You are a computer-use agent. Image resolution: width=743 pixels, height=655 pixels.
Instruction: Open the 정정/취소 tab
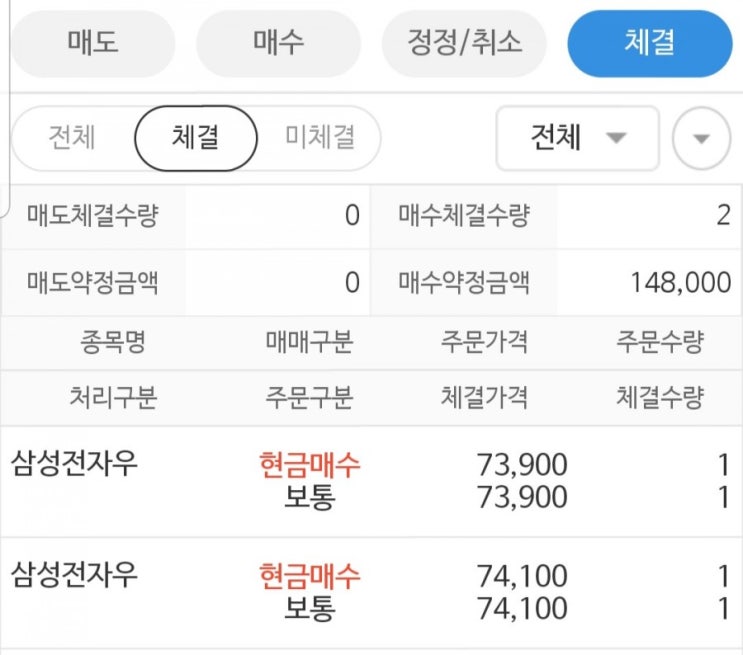[x=464, y=43]
